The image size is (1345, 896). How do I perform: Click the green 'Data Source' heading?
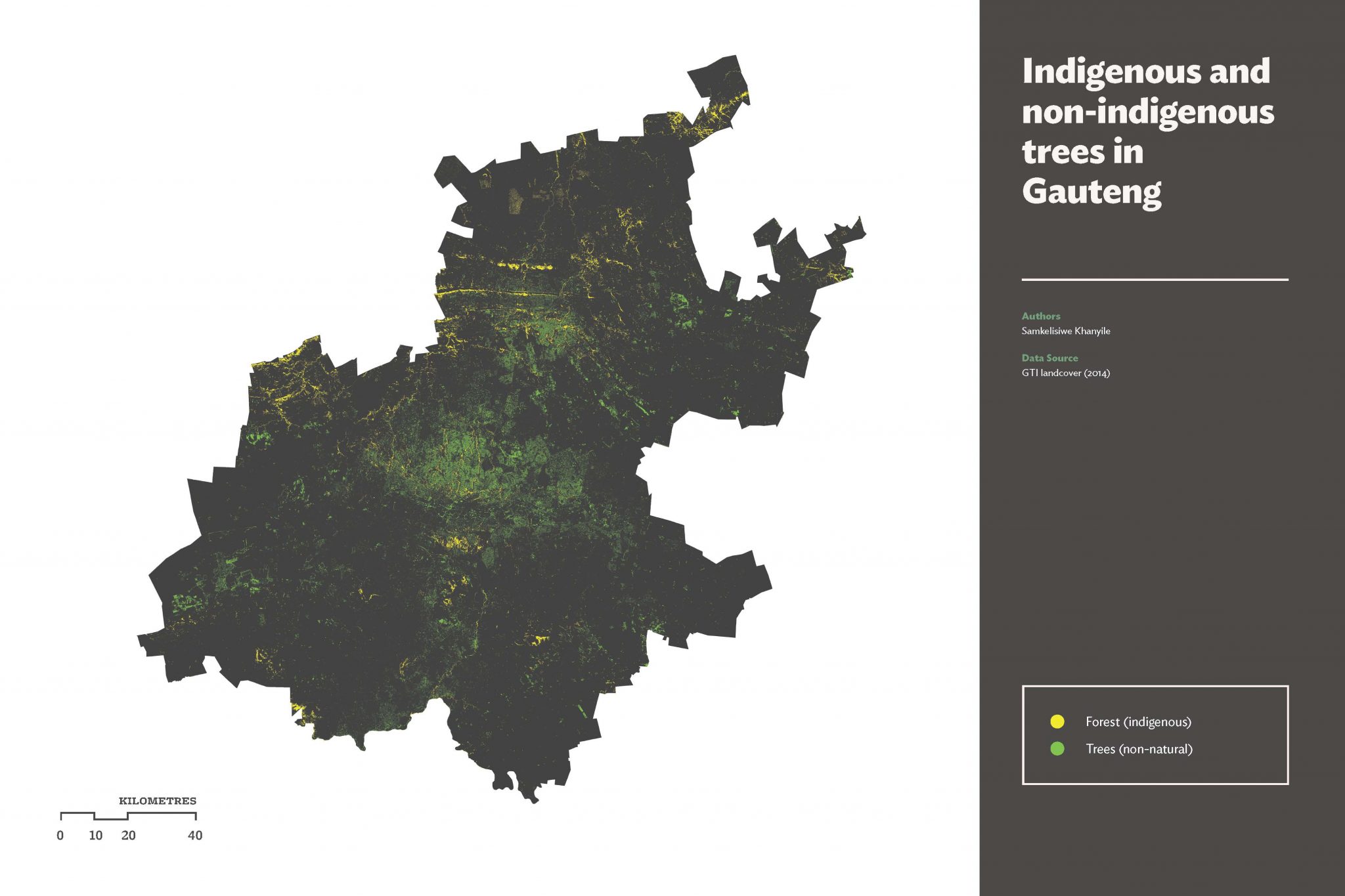(1049, 358)
